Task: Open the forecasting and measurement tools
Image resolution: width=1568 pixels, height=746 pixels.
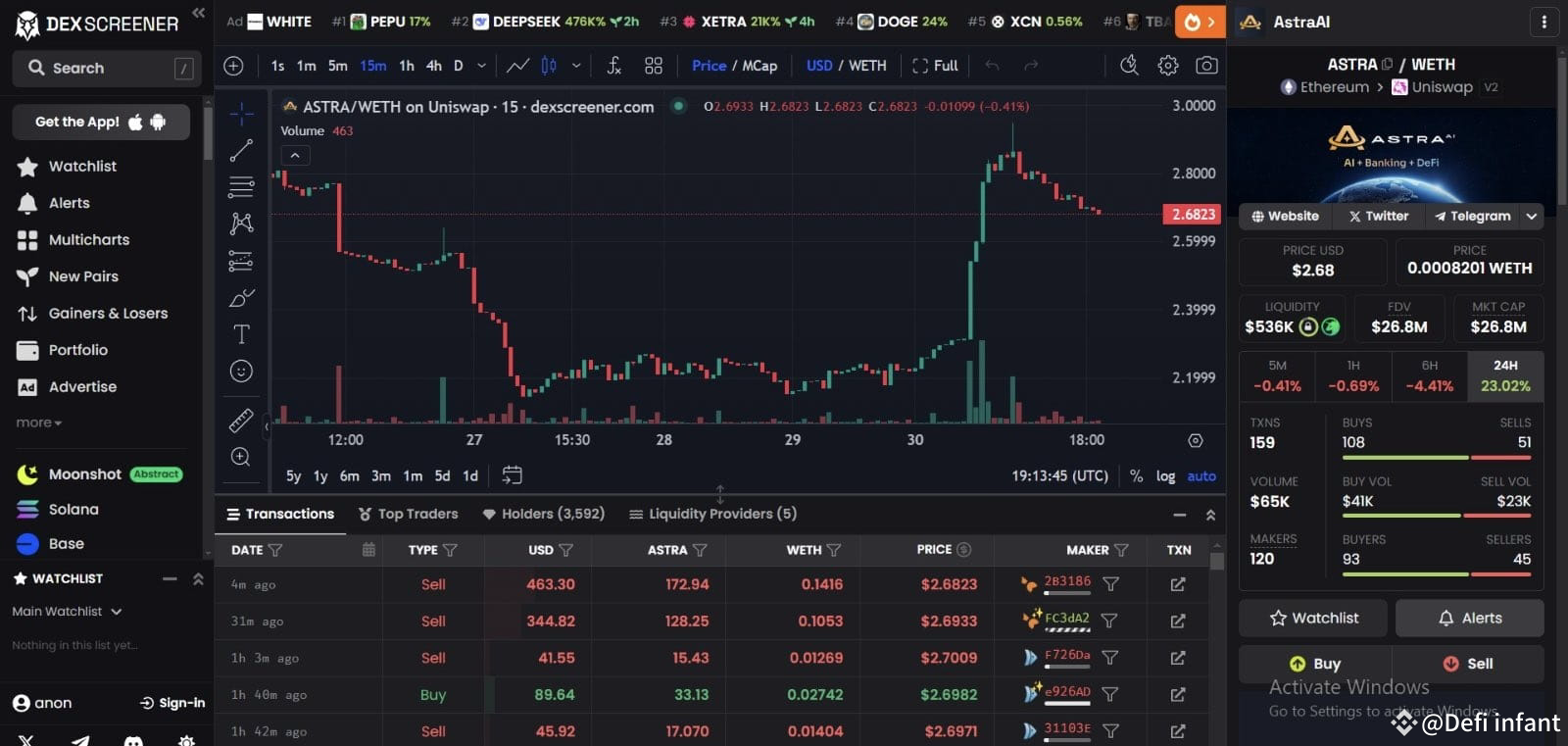Action: pyautogui.click(x=241, y=261)
